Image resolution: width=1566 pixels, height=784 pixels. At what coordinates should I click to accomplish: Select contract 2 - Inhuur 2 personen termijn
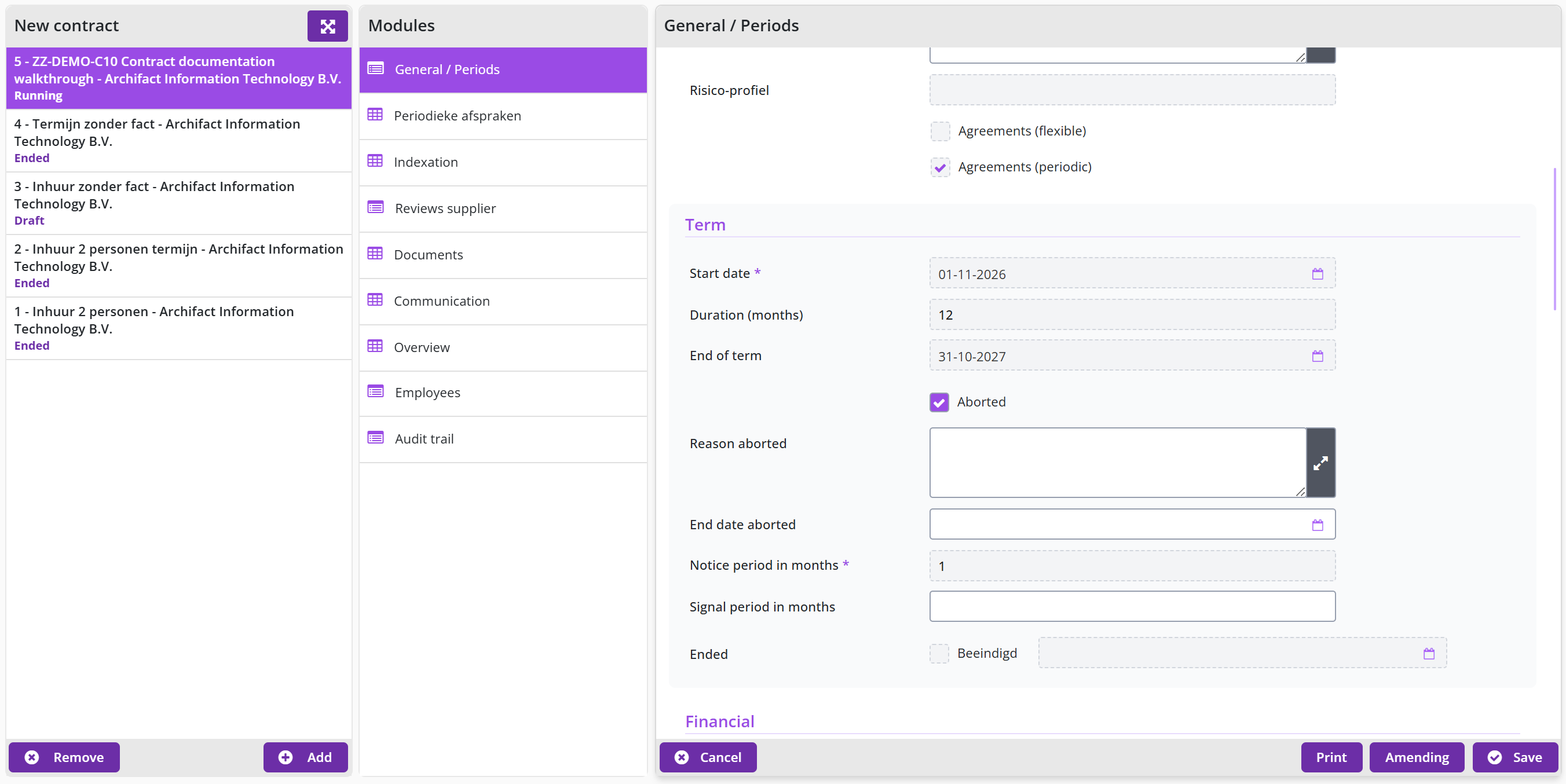(179, 266)
